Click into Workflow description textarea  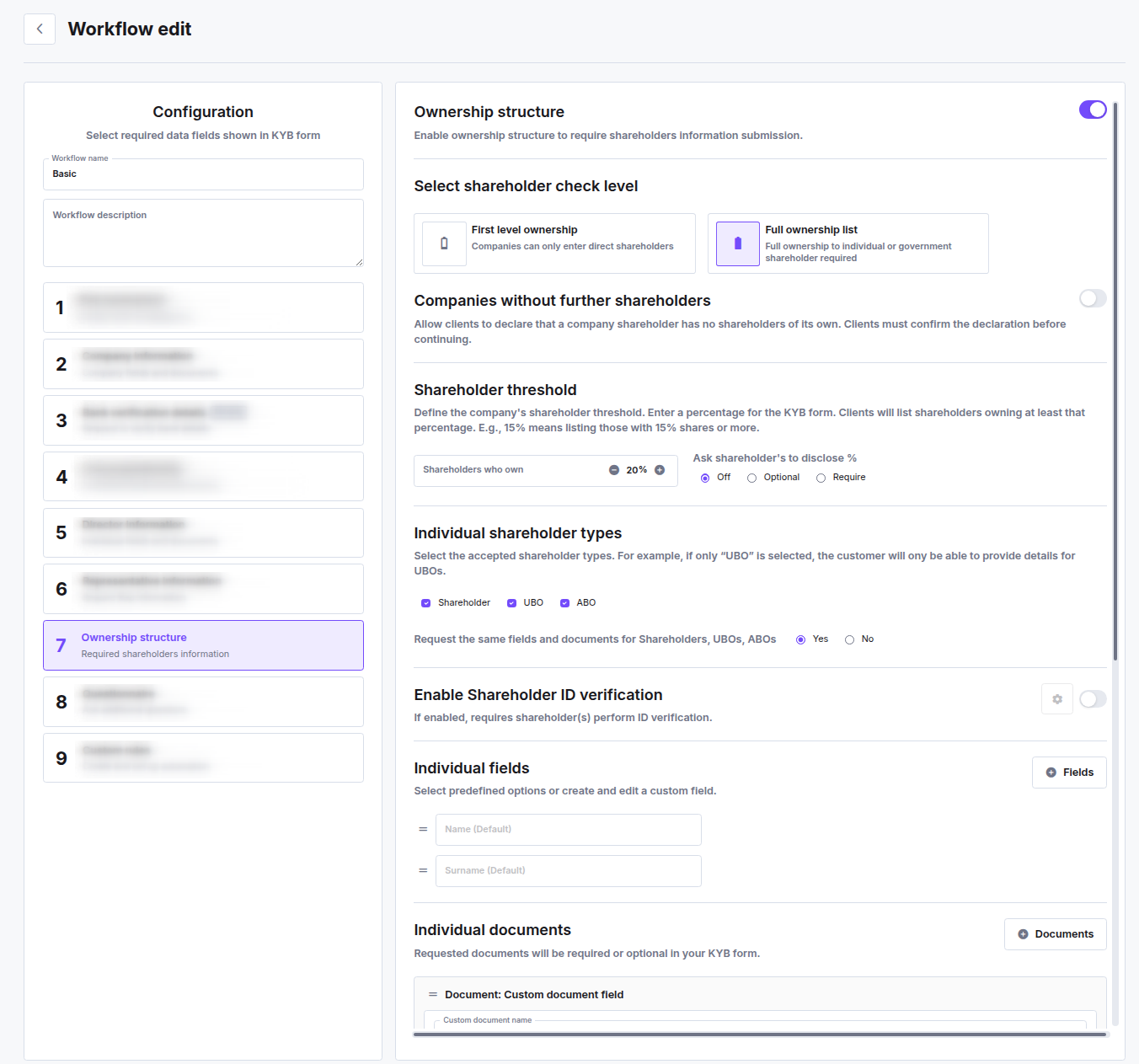click(x=203, y=233)
